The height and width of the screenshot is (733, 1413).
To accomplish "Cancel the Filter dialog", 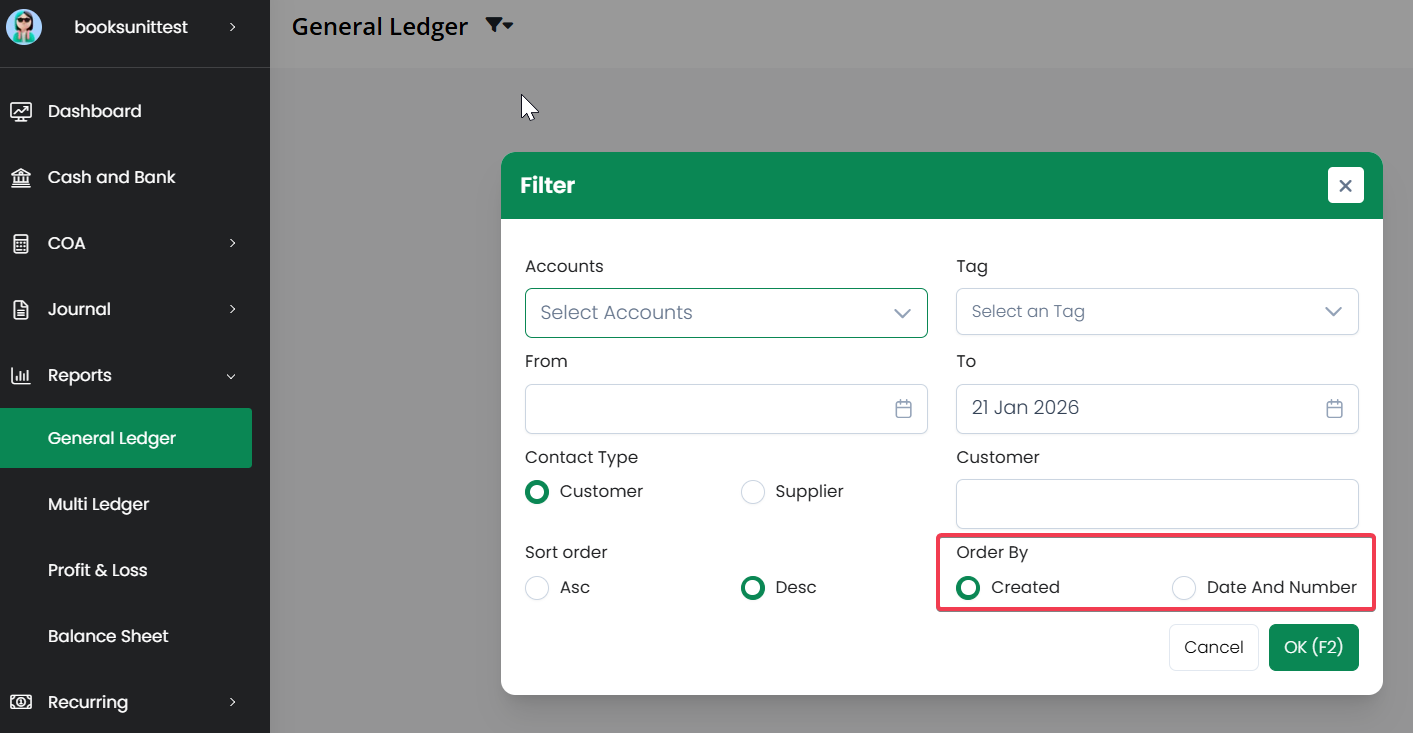I will 1213,647.
